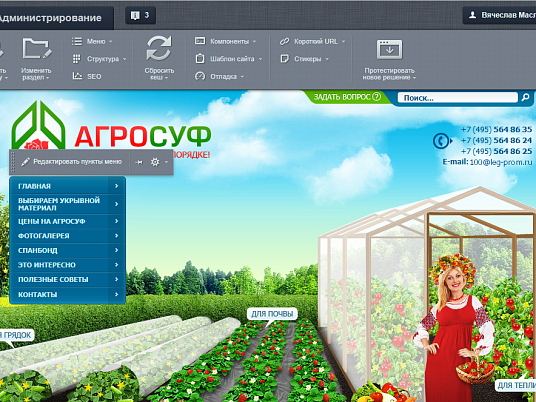Expand the Компоненты dropdown arrow
Image resolution: width=536 pixels, height=402 pixels.
point(254,41)
